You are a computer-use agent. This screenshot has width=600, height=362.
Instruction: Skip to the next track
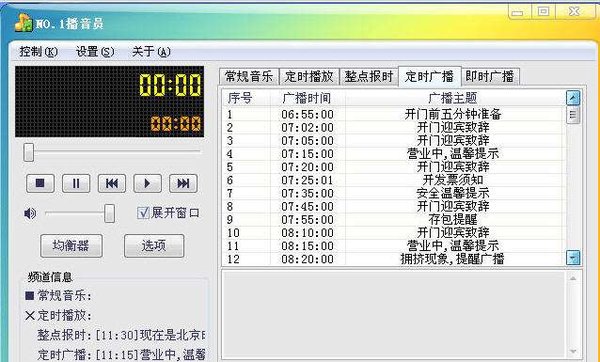(x=183, y=183)
